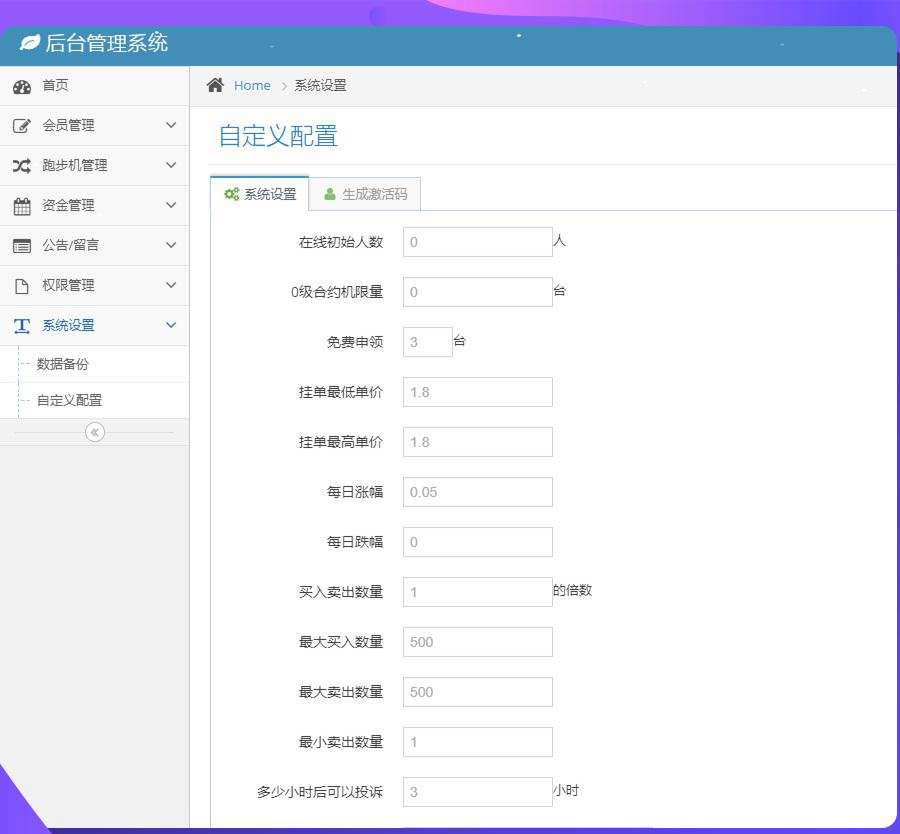Click the edit icon beside 会员管理
The width and height of the screenshot is (900, 834).
coord(22,126)
